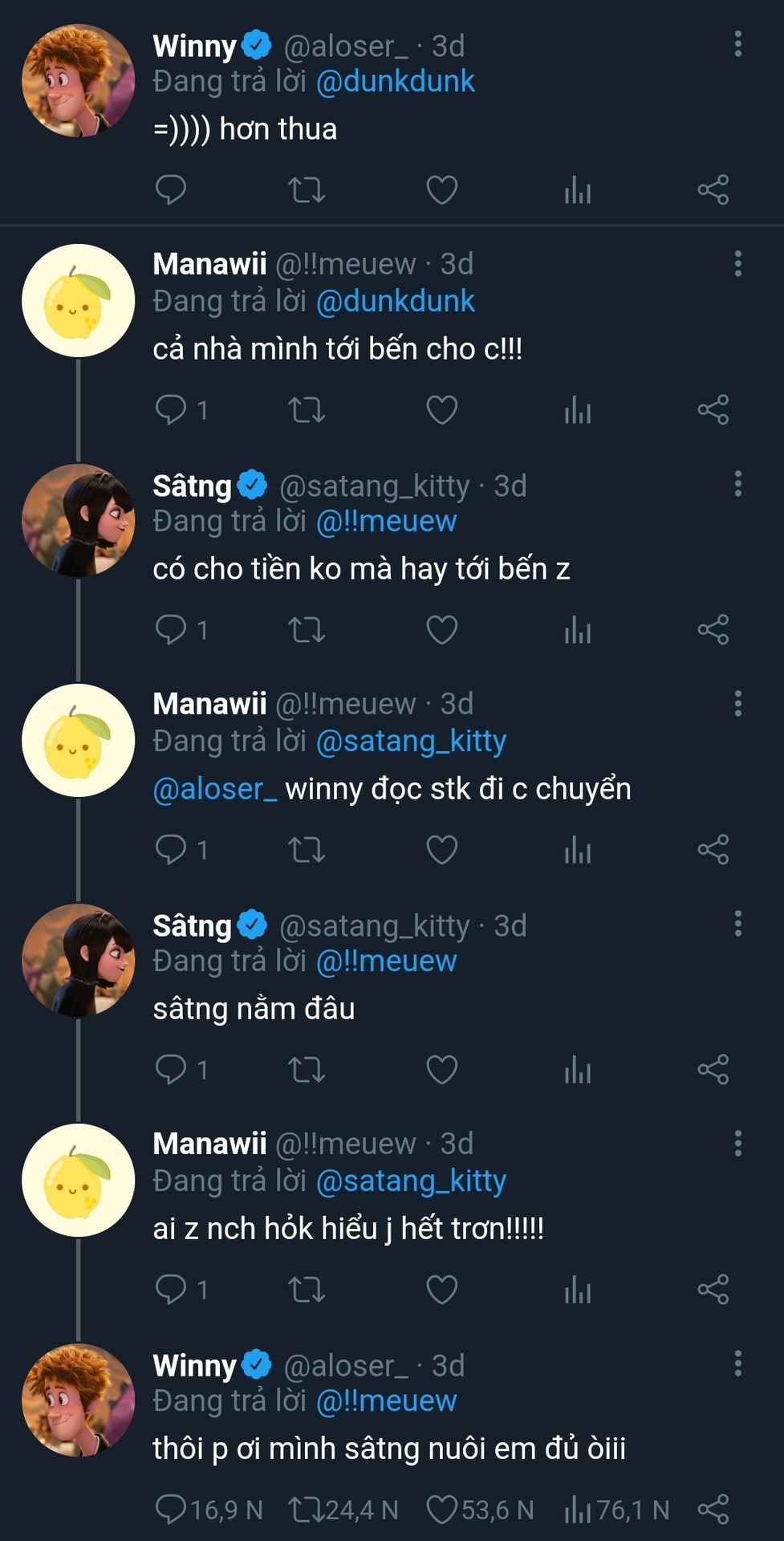Like Winny's "thôi p ơi" tweet
This screenshot has width=784, height=1541.
pyautogui.click(x=441, y=1510)
